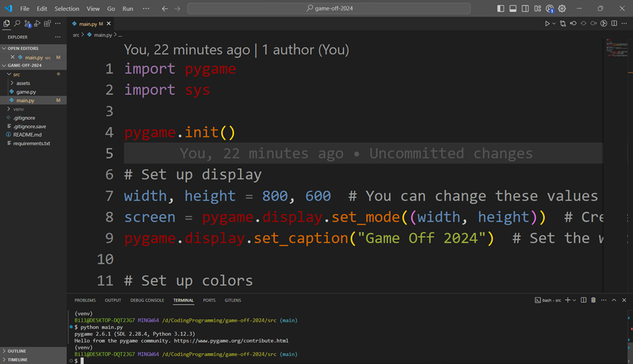Open game.py in the explorer

click(26, 92)
